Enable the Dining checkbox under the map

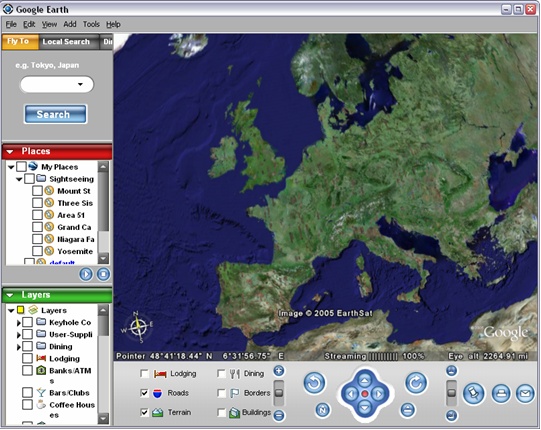[x=221, y=373]
